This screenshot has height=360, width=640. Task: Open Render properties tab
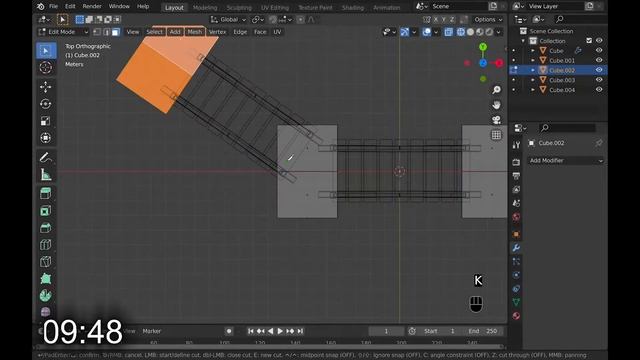click(516, 162)
